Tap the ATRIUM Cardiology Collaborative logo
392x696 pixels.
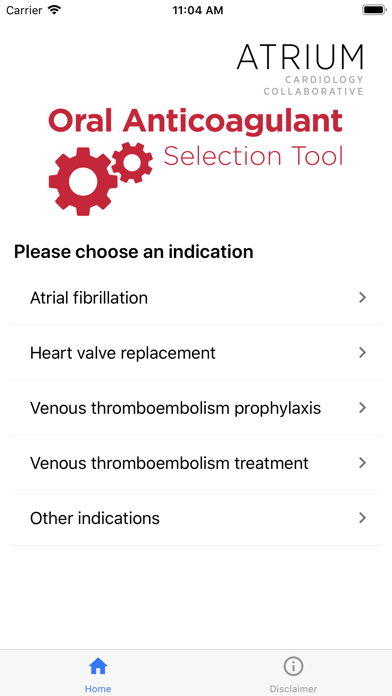pos(300,69)
